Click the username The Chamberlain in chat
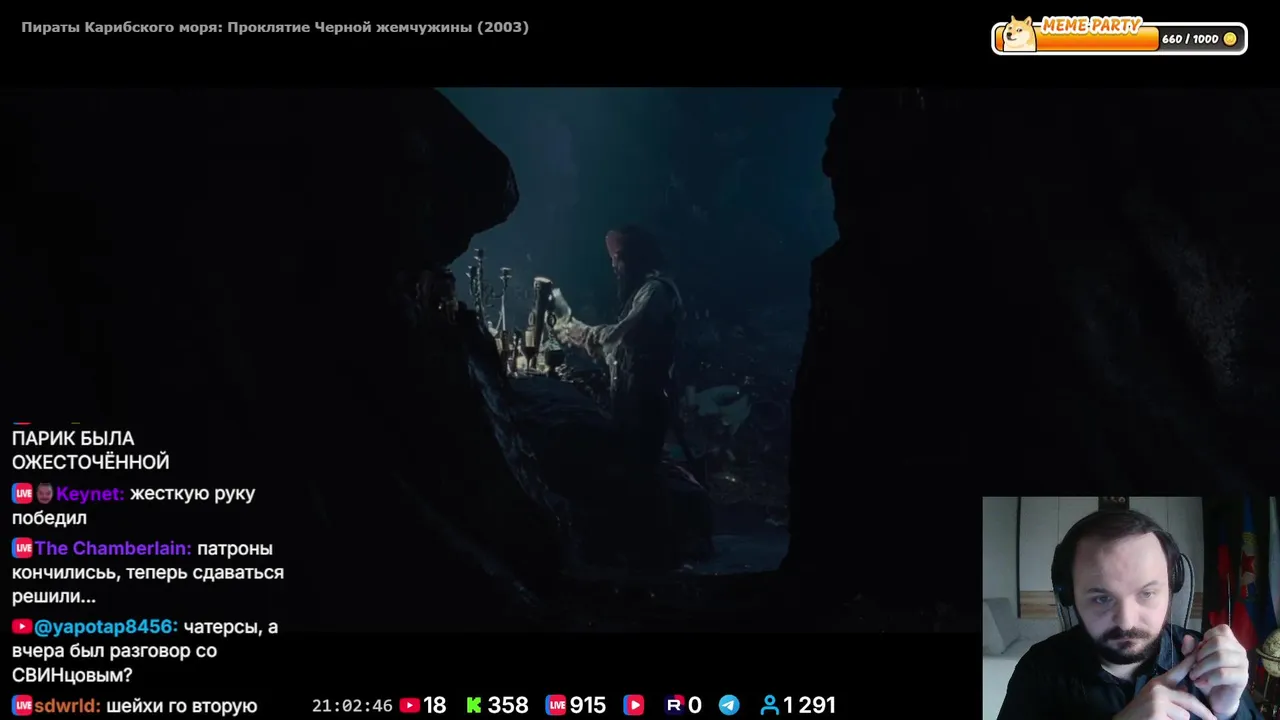Screen dimensions: 1280x720 point(113,549)
